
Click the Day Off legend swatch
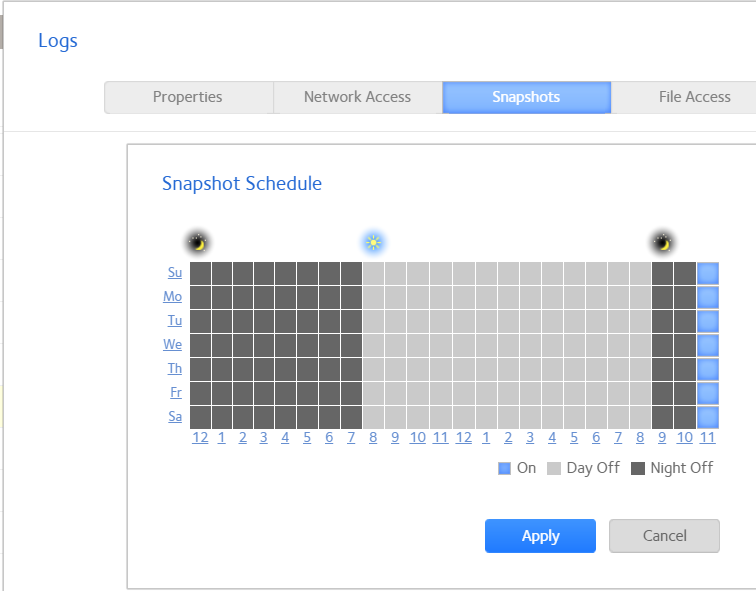click(554, 468)
